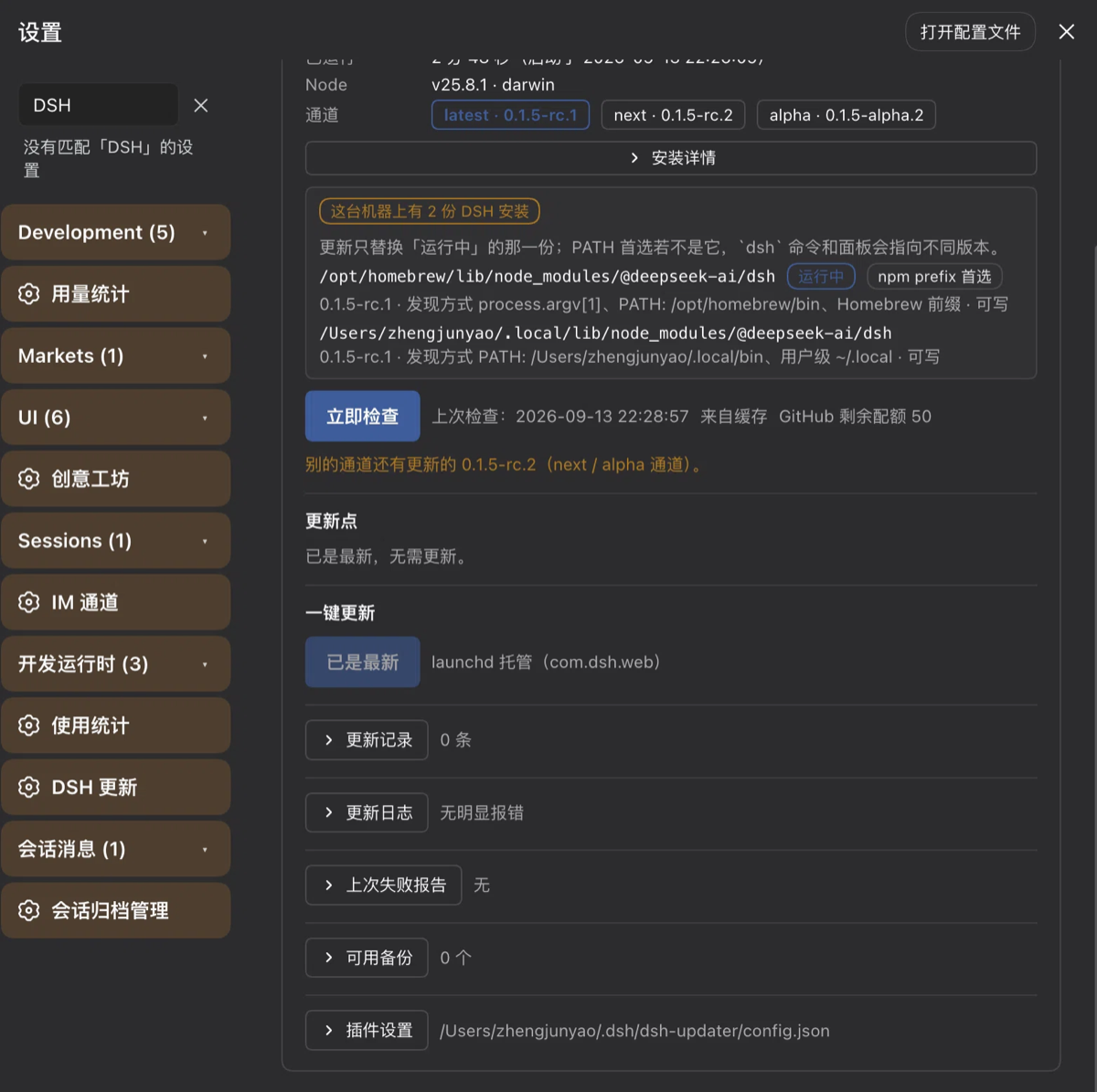Expand the 安装详情 section
Screen dimensions: 1097x1092
pyautogui.click(x=671, y=158)
